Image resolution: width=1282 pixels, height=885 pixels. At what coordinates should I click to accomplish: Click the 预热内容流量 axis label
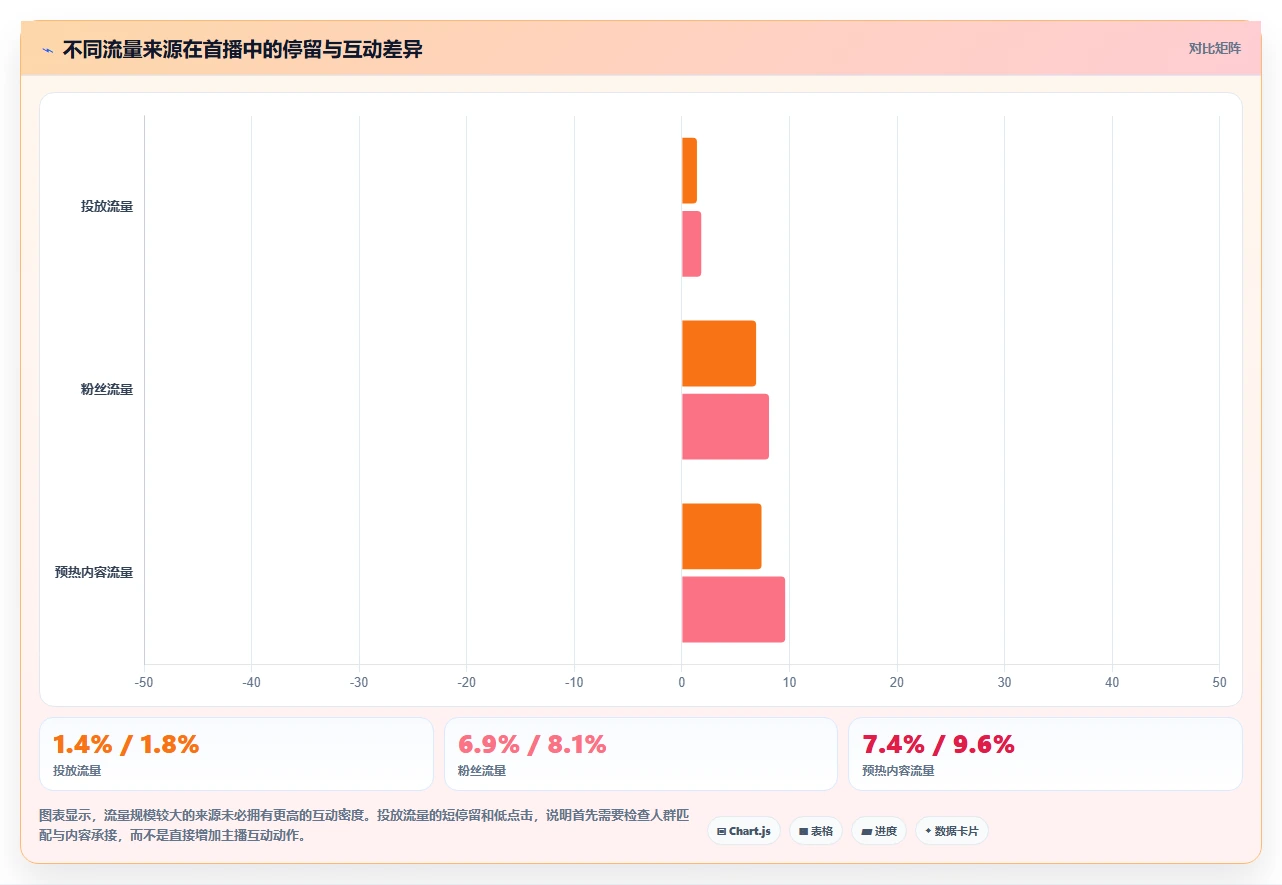[94, 573]
